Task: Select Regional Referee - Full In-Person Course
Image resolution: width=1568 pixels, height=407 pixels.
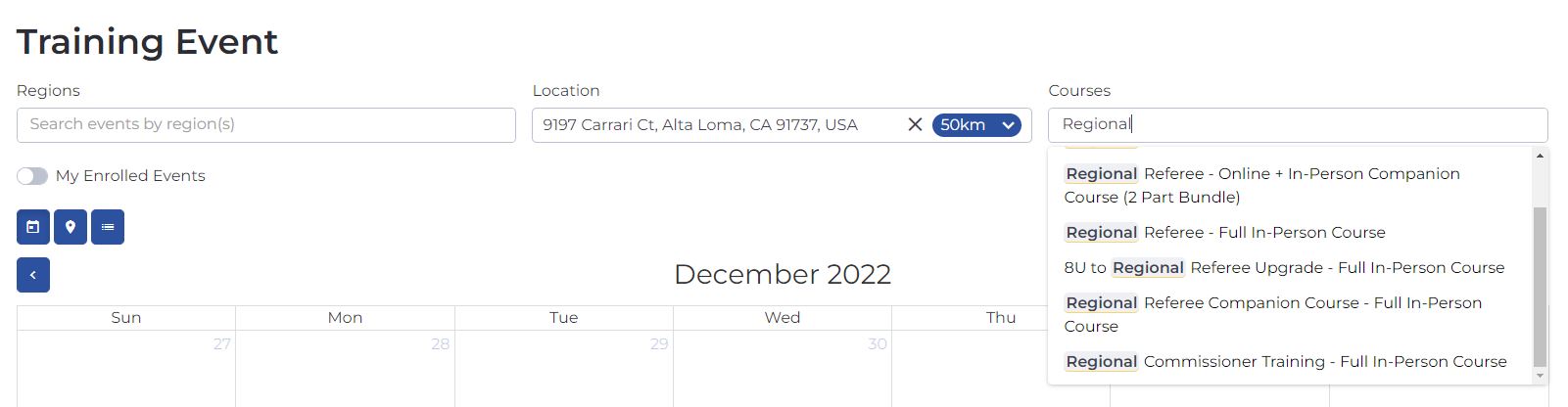Action: click(x=1225, y=232)
